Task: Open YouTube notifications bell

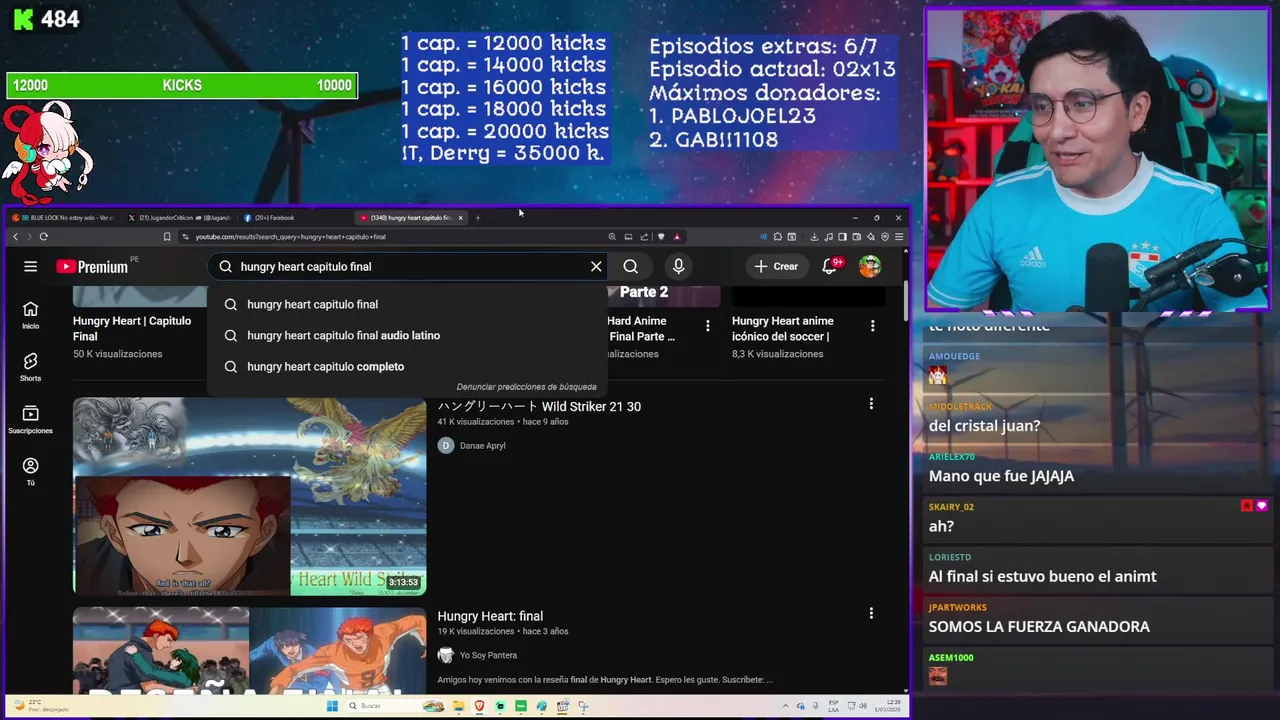Action: [x=830, y=266]
